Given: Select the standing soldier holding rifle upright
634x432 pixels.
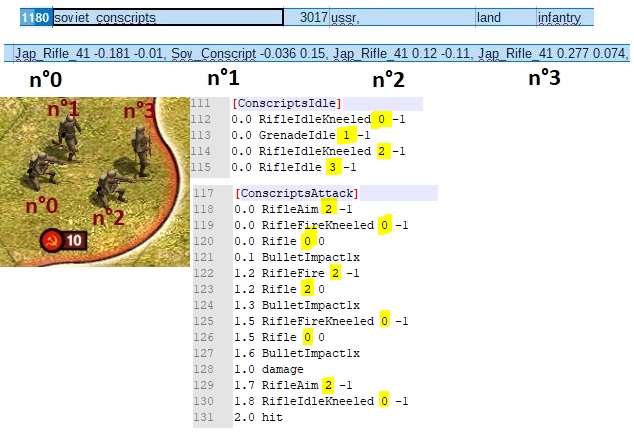Looking at the screenshot, I should pyautogui.click(x=141, y=151).
